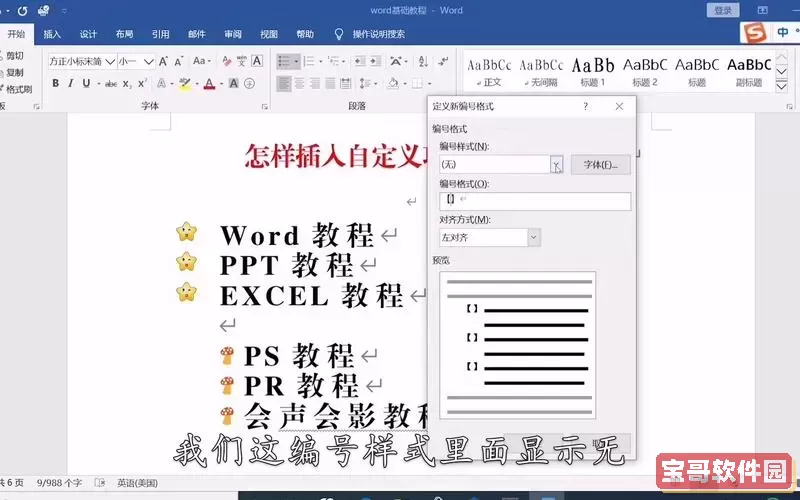Switch to the 设计 tab
800x500 pixels.
click(88, 34)
